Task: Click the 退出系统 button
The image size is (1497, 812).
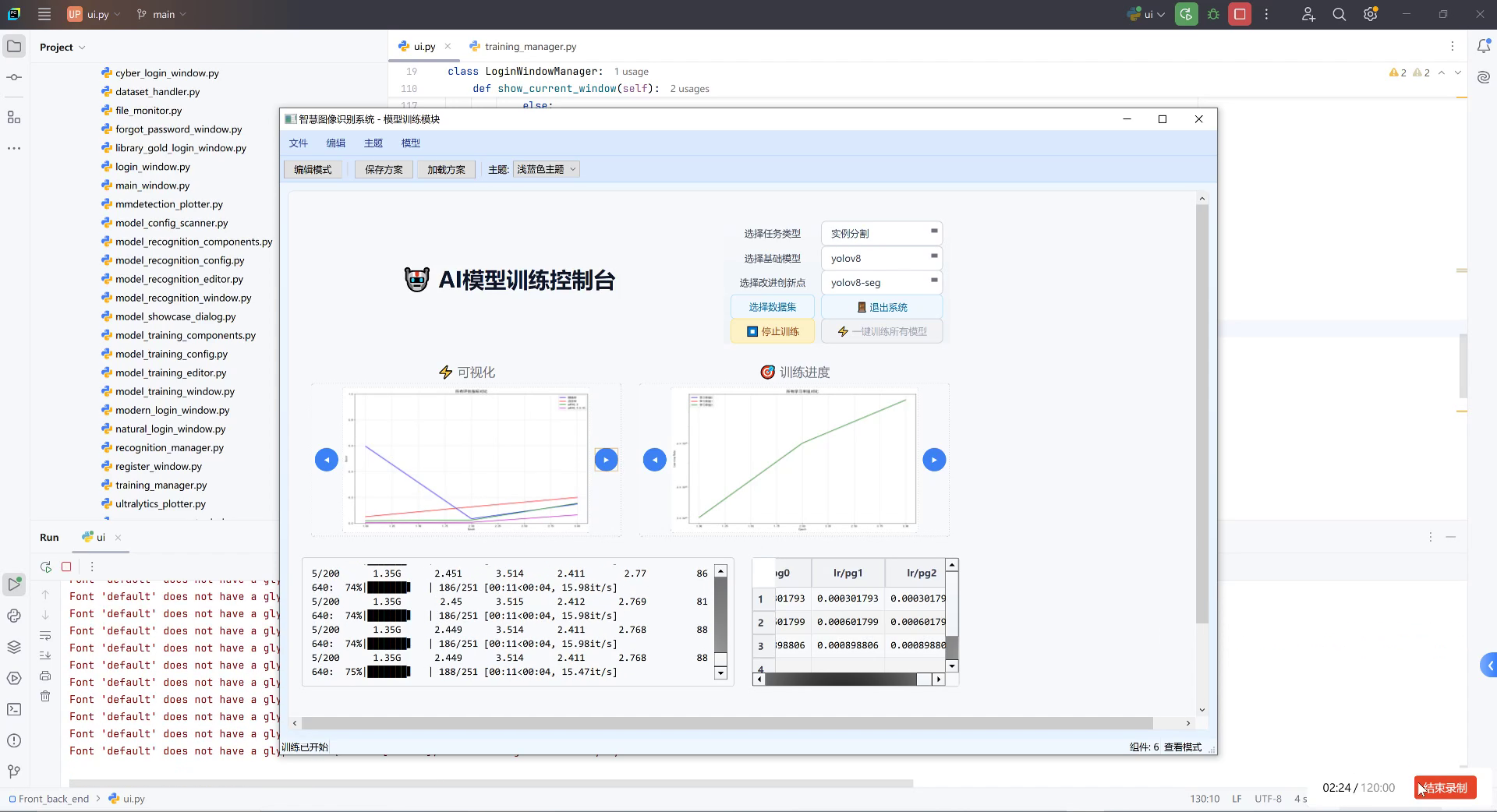Action: pos(882,307)
